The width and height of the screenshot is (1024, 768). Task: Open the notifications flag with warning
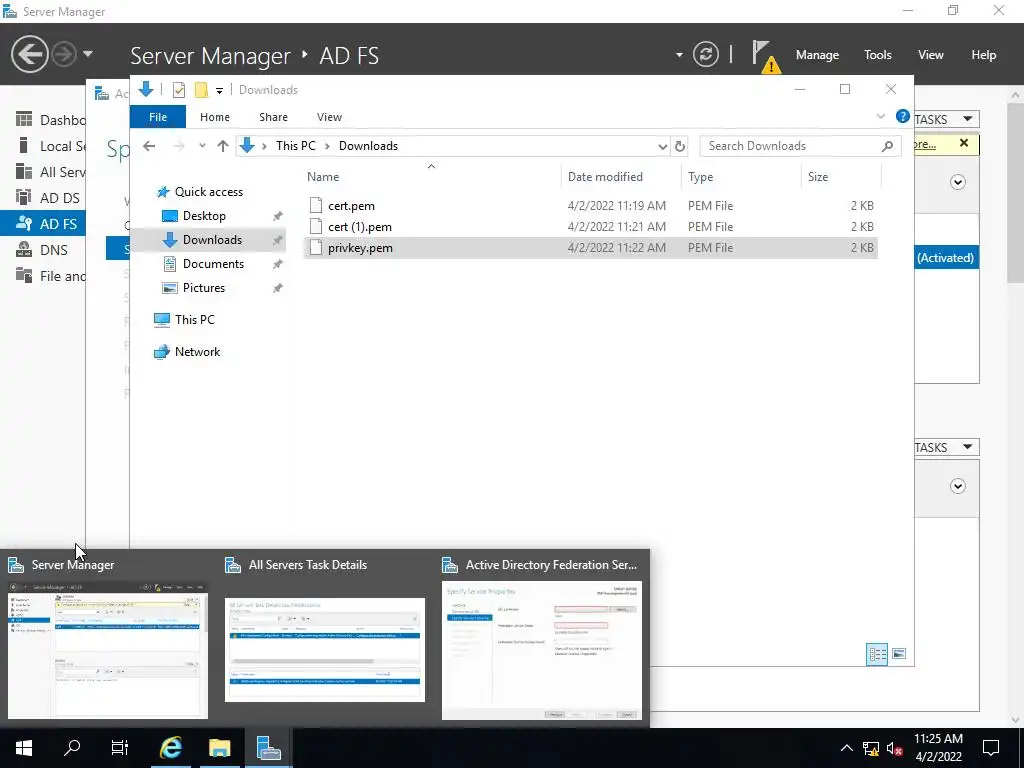pos(765,56)
